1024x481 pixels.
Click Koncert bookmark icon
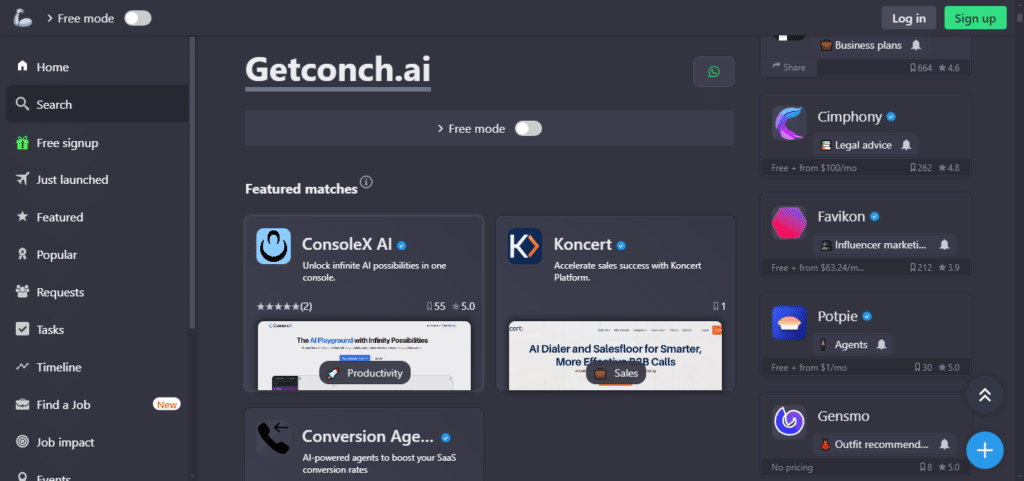(716, 306)
